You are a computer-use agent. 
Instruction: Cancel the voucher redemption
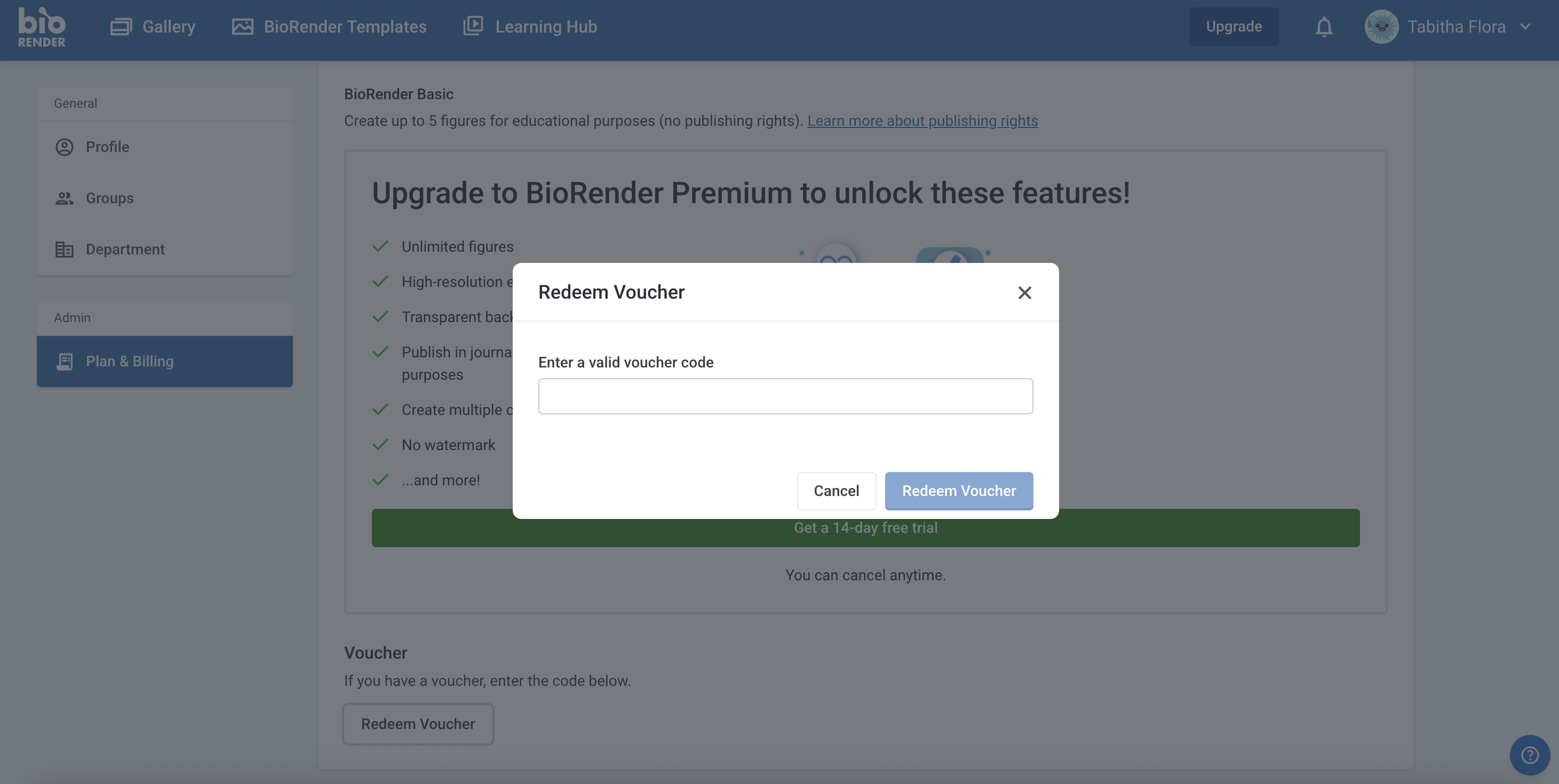pyautogui.click(x=837, y=491)
